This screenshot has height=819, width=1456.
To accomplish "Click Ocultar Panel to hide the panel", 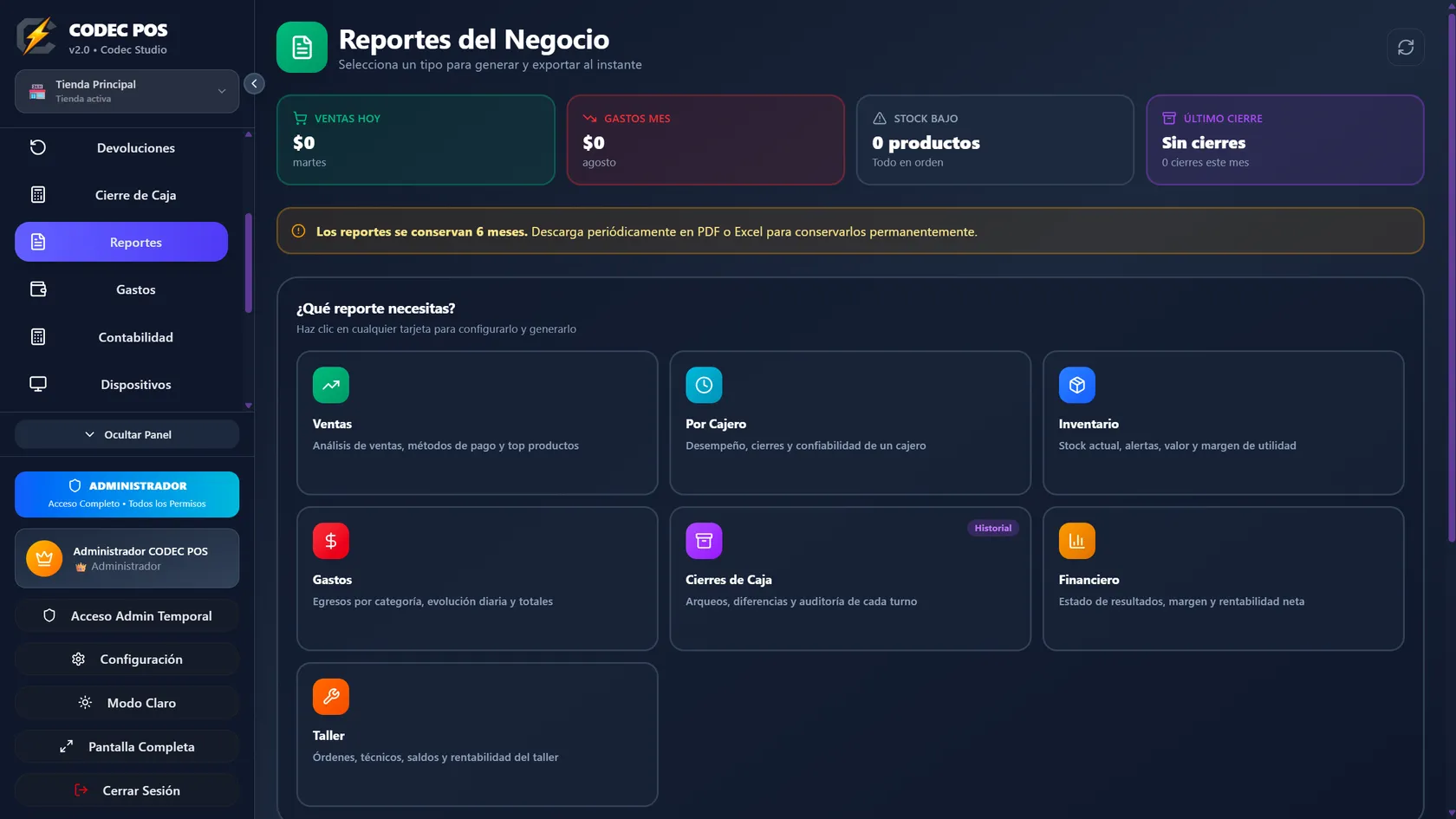I will 127,434.
